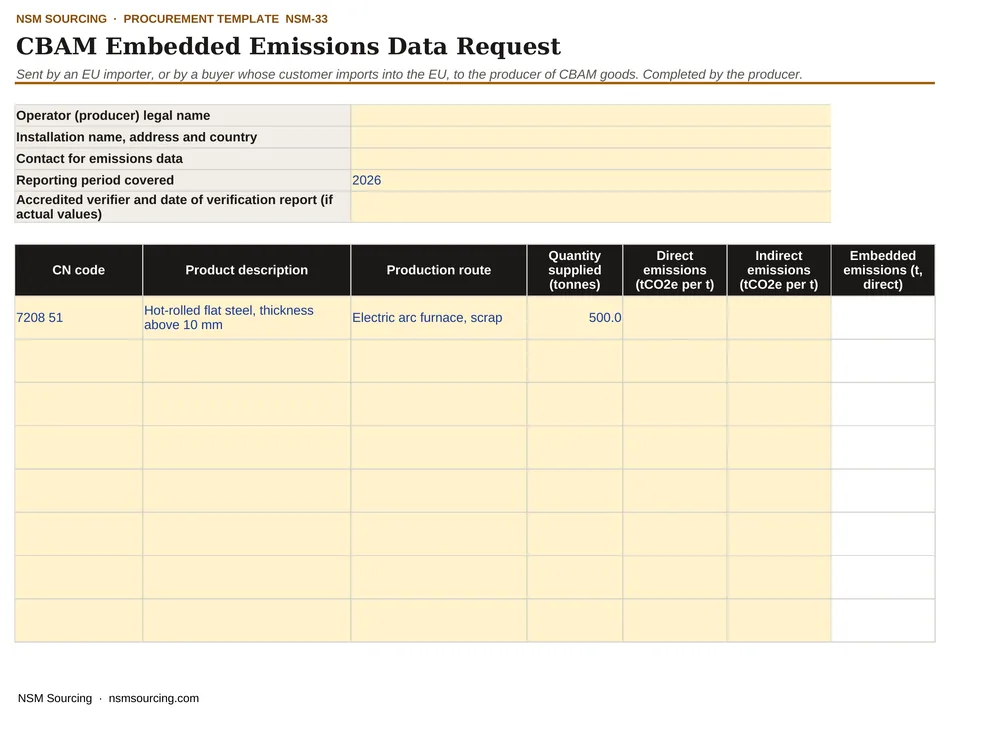Click the Operator legal name input field
1000x750 pixels.
coord(591,115)
